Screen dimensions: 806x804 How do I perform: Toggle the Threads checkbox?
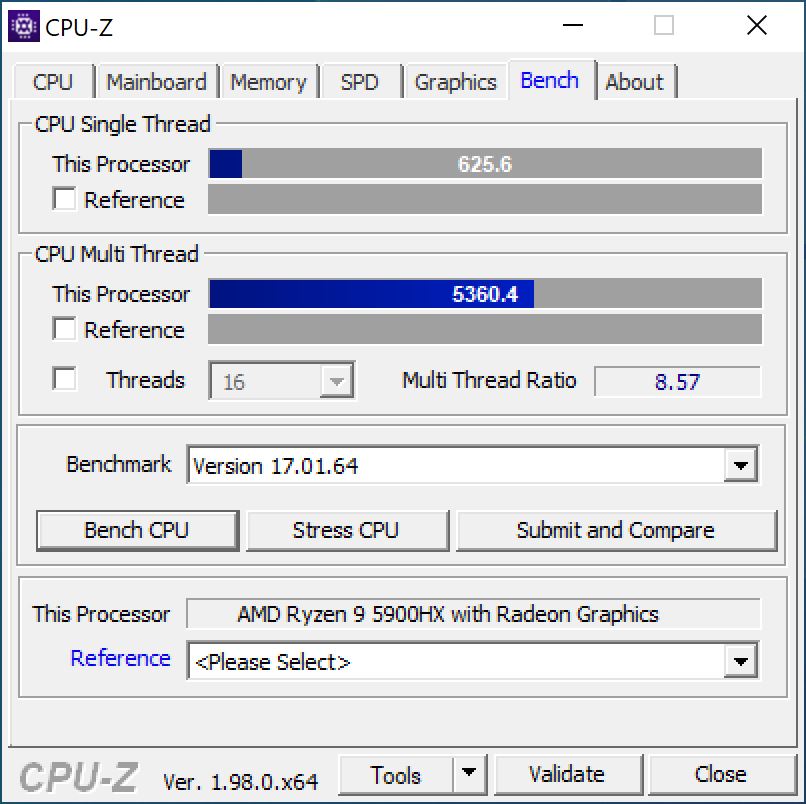[x=64, y=379]
